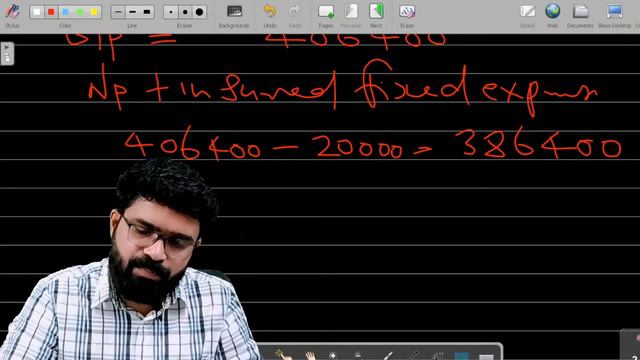
Task: Select the light blue pen color
Action: (x=65, y=12)
